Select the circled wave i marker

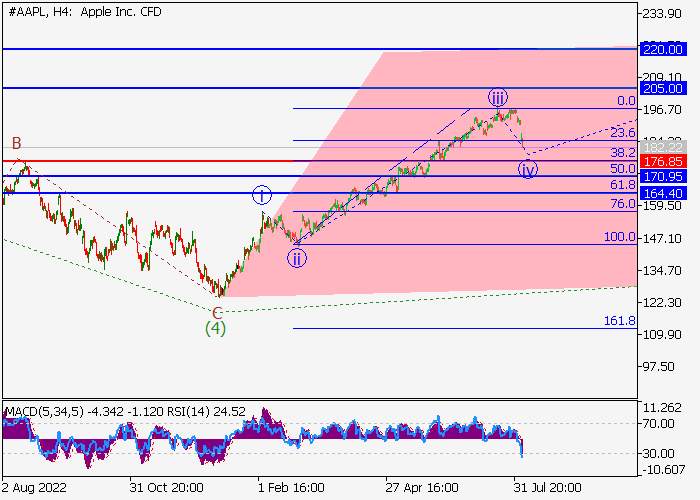[262, 195]
